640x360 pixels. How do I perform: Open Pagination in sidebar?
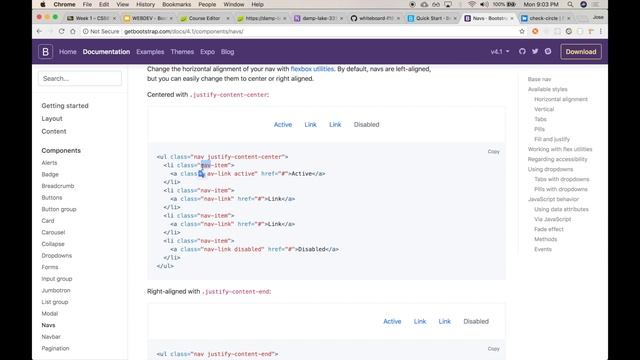click(x=56, y=348)
